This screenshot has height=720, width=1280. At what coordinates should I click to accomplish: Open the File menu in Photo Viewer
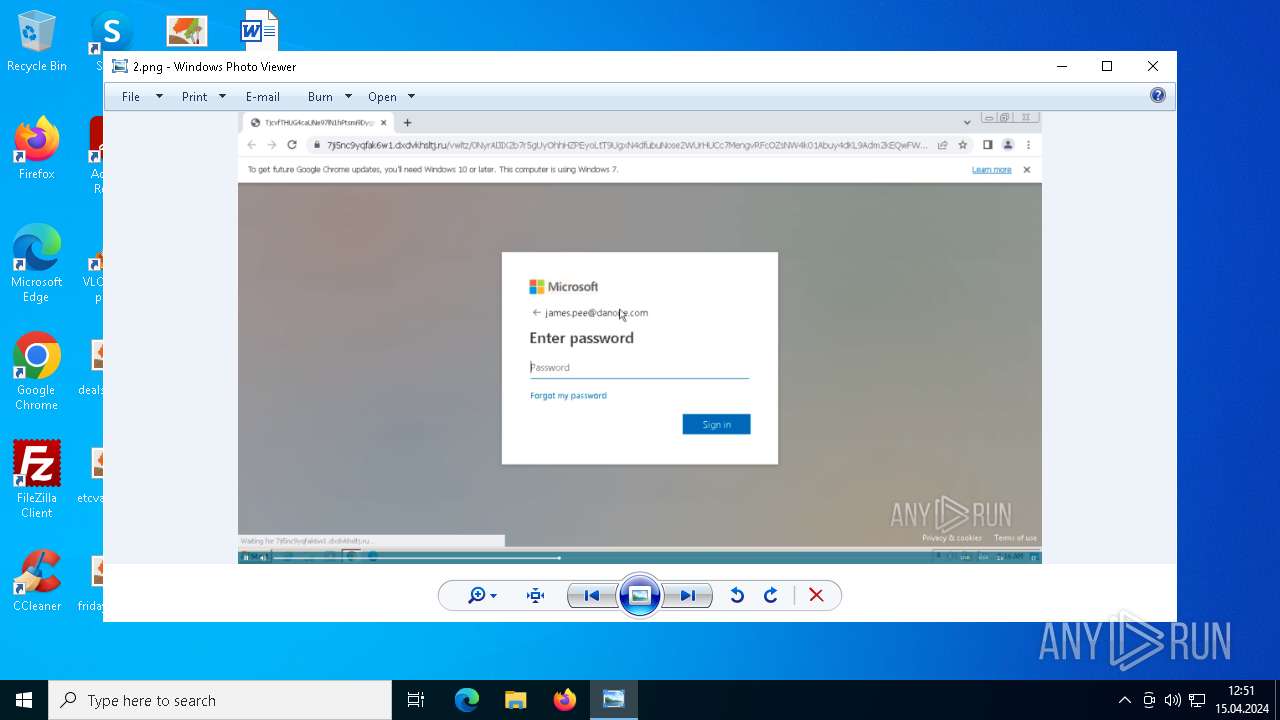[131, 97]
